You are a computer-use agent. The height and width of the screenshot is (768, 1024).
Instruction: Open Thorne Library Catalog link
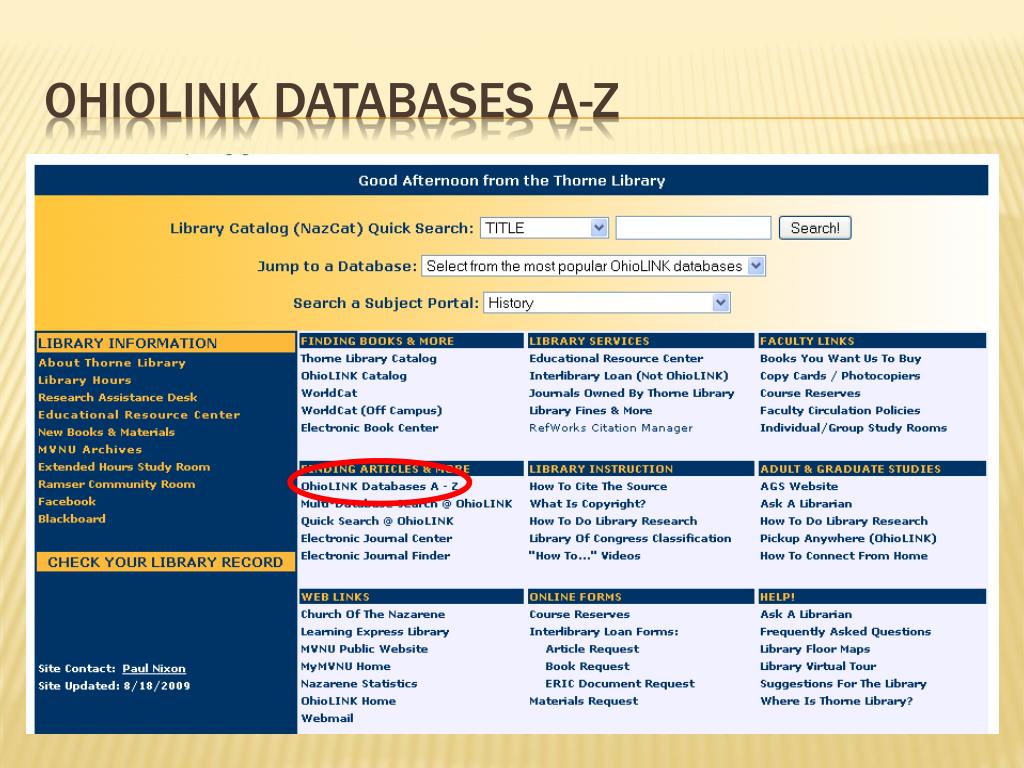click(x=368, y=359)
